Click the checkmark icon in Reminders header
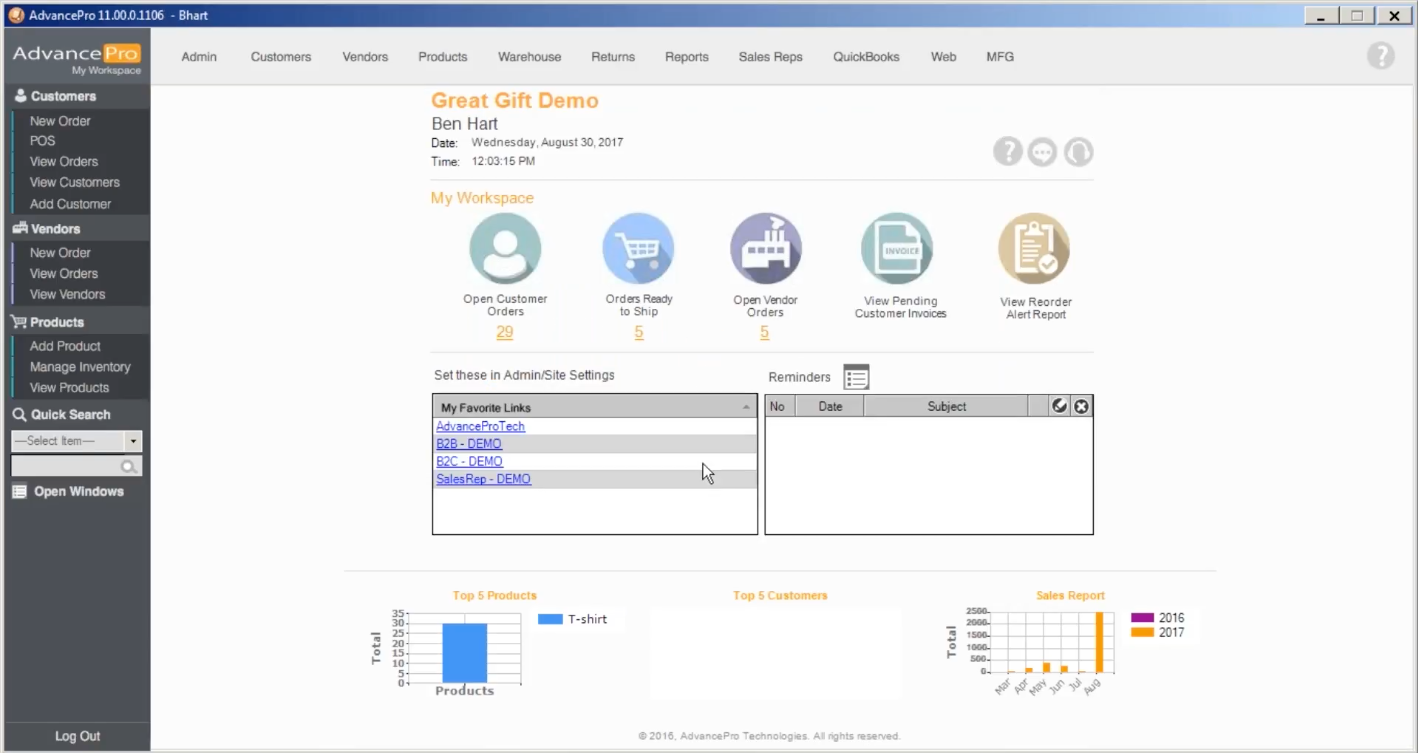The width and height of the screenshot is (1418, 753). [1059, 406]
